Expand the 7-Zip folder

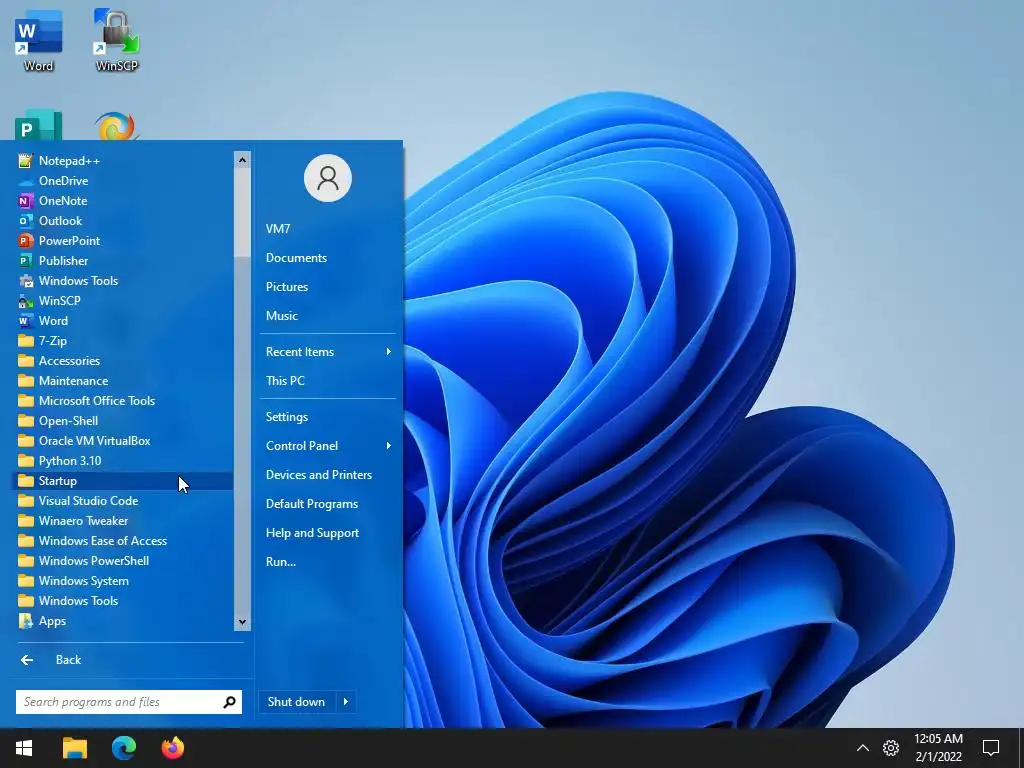[x=123, y=341]
